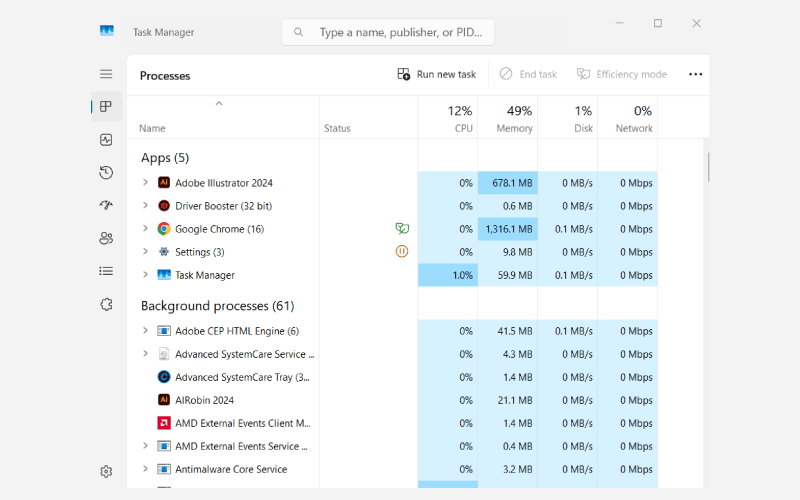
Task: Click the search box for processes
Action: click(x=400, y=32)
